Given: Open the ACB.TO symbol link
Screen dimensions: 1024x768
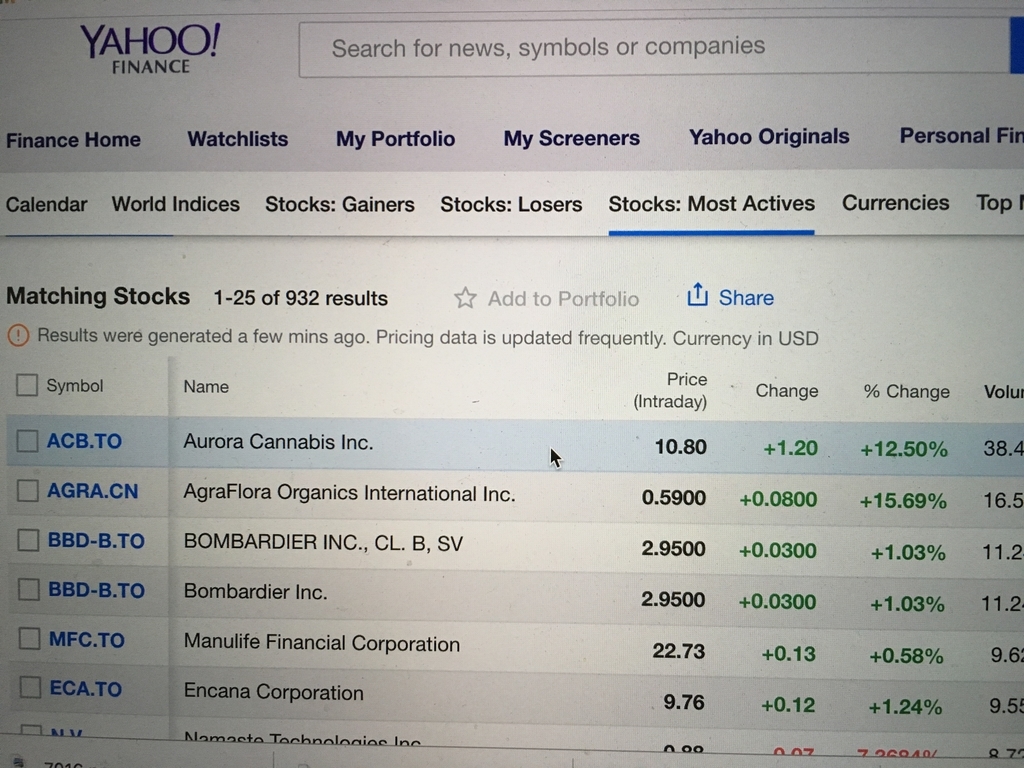Looking at the screenshot, I should (x=84, y=441).
